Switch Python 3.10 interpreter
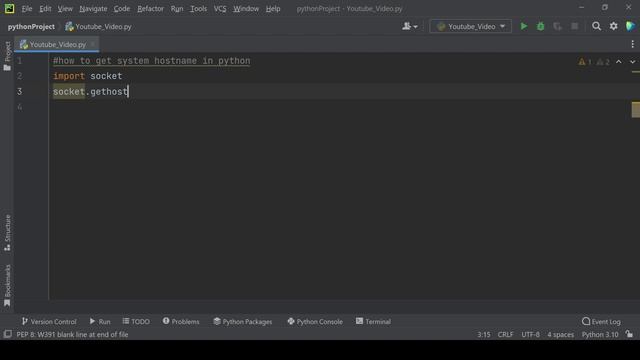 600,334
